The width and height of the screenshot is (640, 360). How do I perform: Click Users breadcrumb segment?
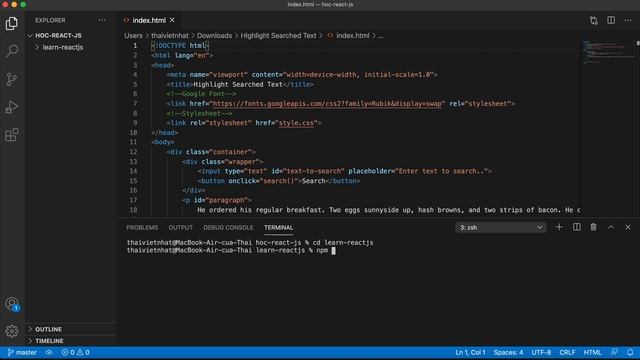click(133, 36)
